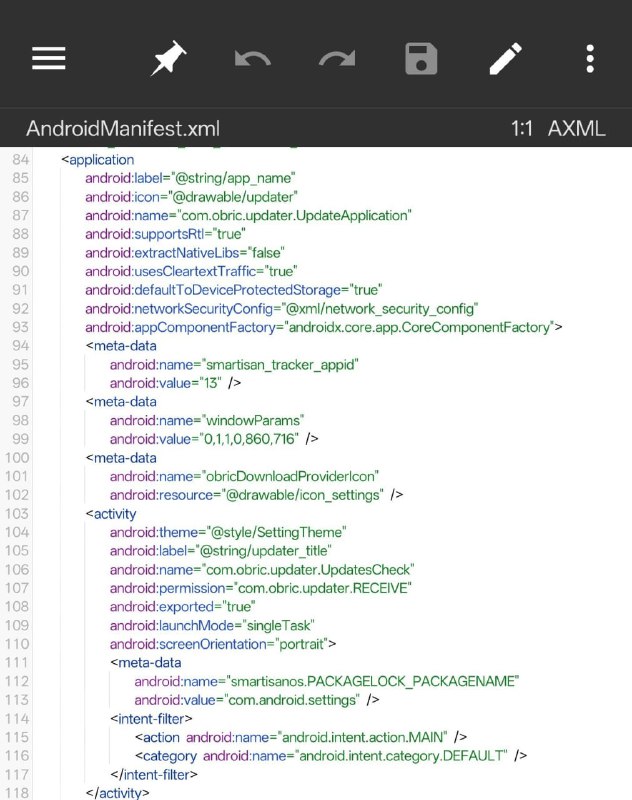Screen dimensions: 632x800
Task: Place cursor in usesCleartextTraffic attribute line
Action: [191, 271]
